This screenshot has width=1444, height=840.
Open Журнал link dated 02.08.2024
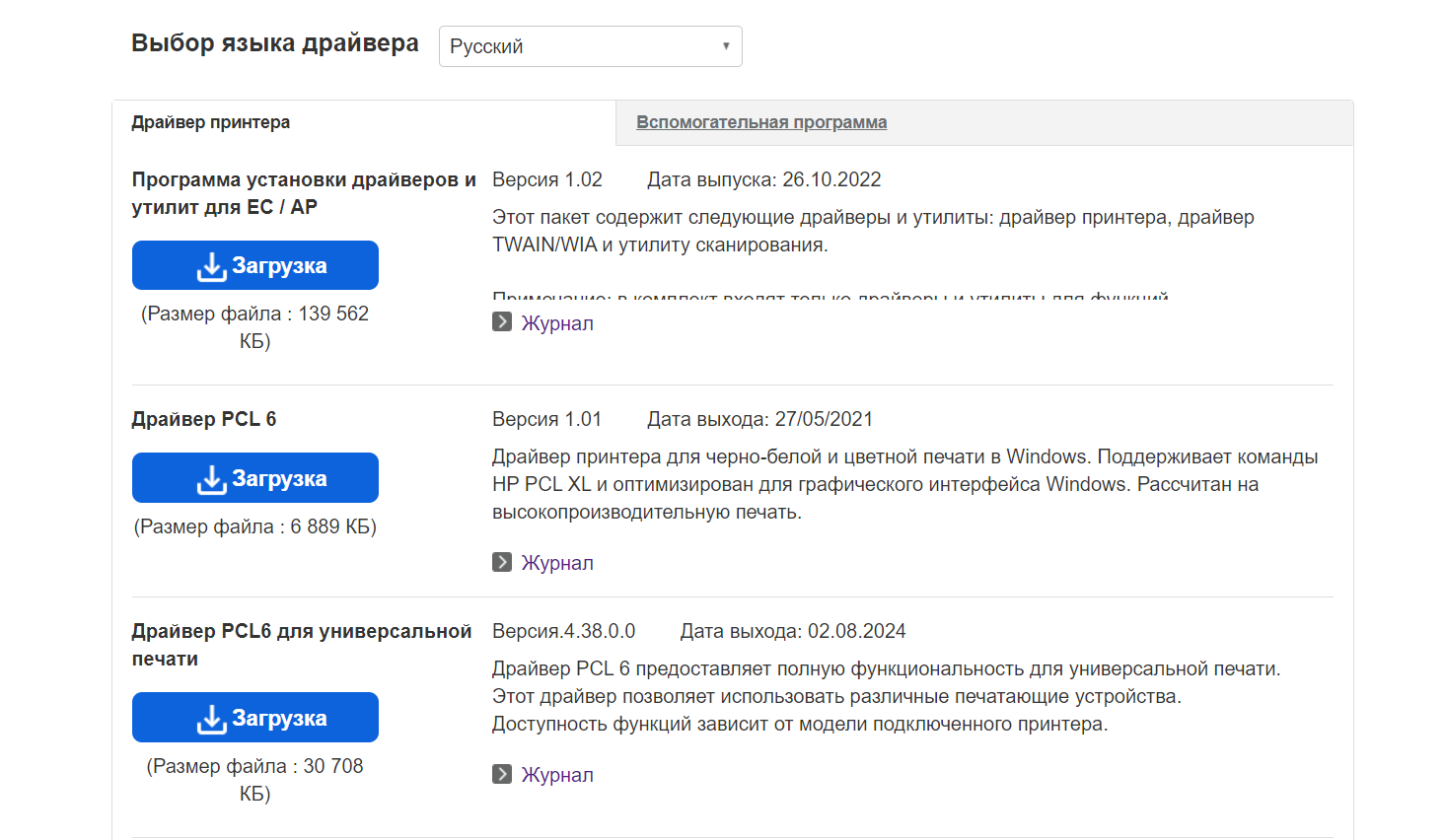pyautogui.click(x=557, y=775)
